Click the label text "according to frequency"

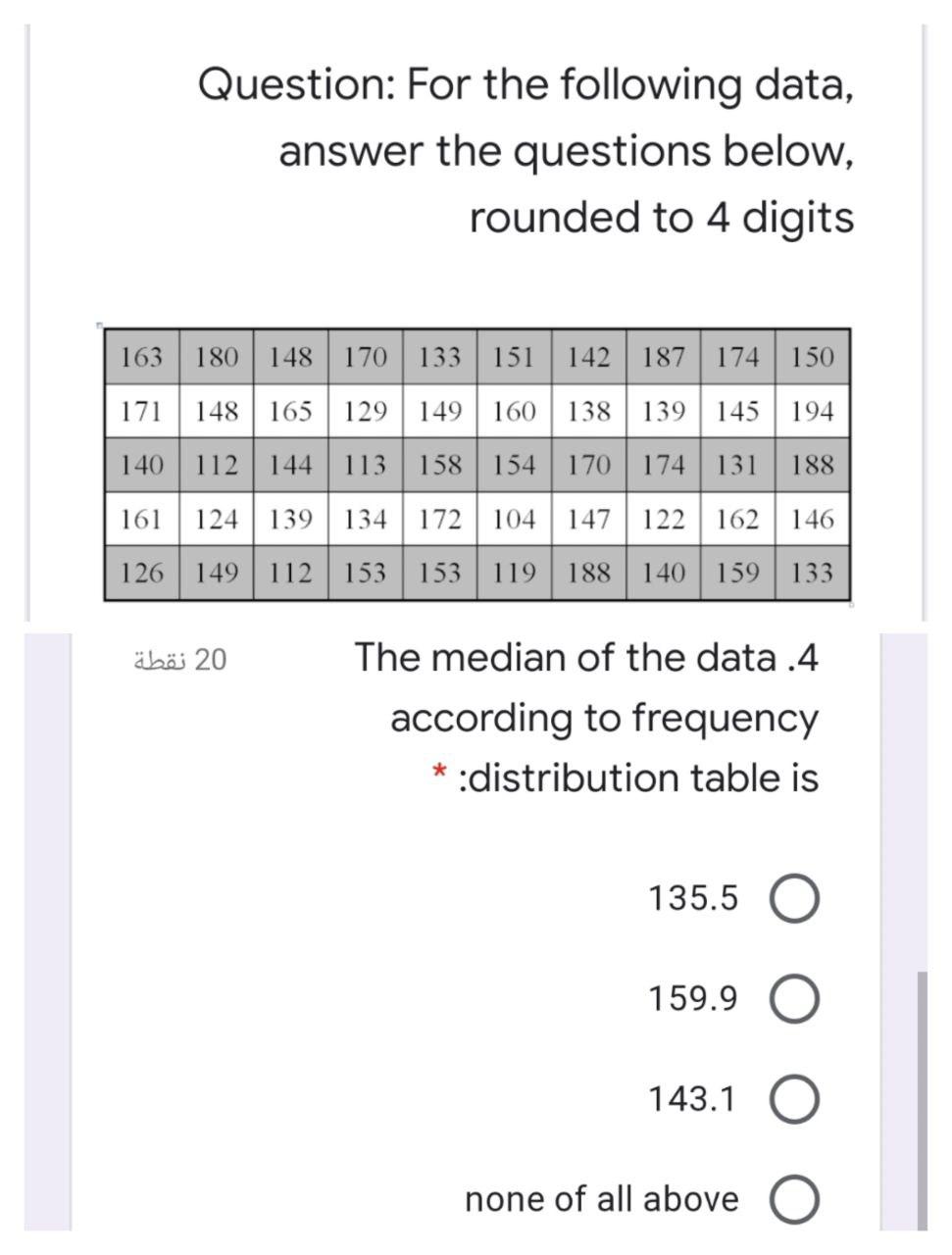[x=603, y=718]
